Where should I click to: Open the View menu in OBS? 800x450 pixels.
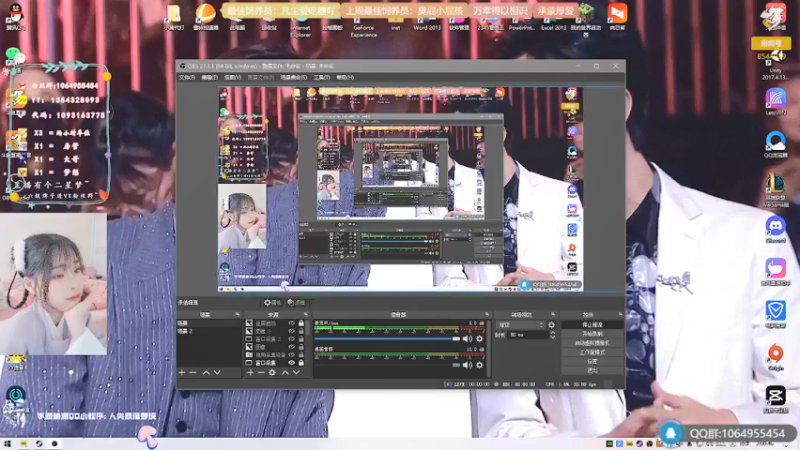pyautogui.click(x=232, y=78)
